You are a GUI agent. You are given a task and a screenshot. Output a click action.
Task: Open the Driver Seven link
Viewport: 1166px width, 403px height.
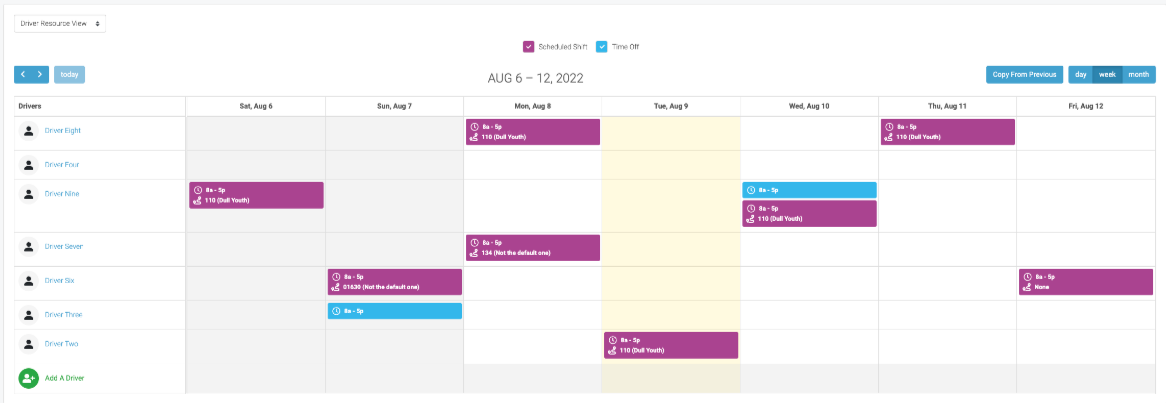63,247
